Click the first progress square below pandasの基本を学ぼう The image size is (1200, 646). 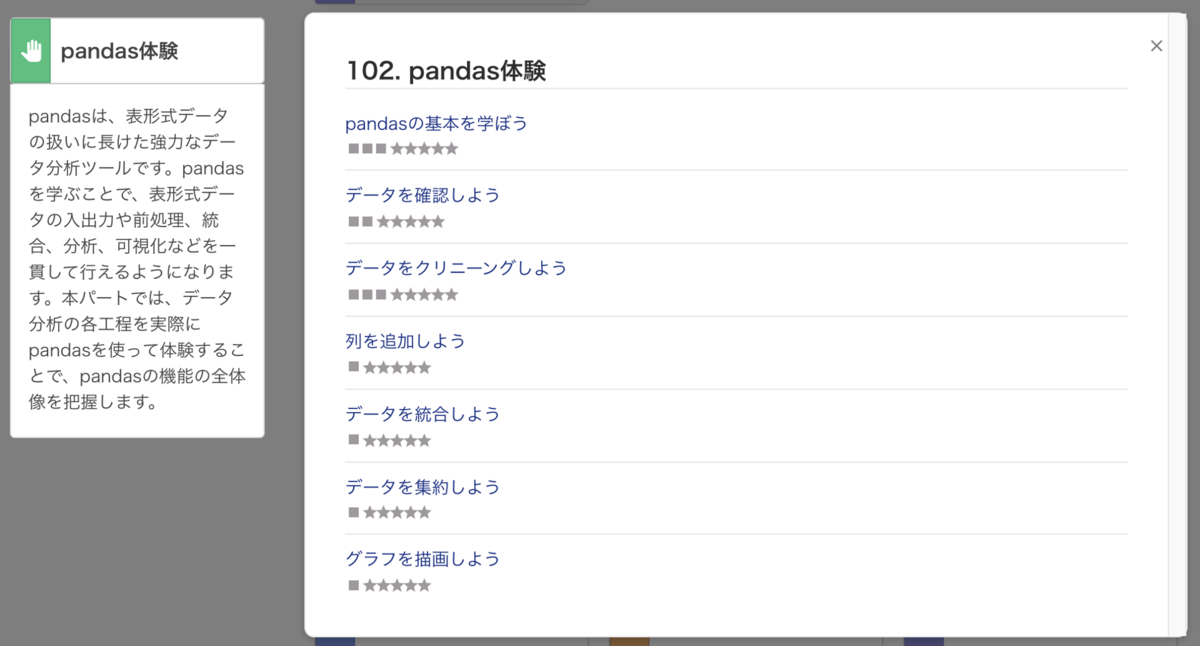[352, 148]
